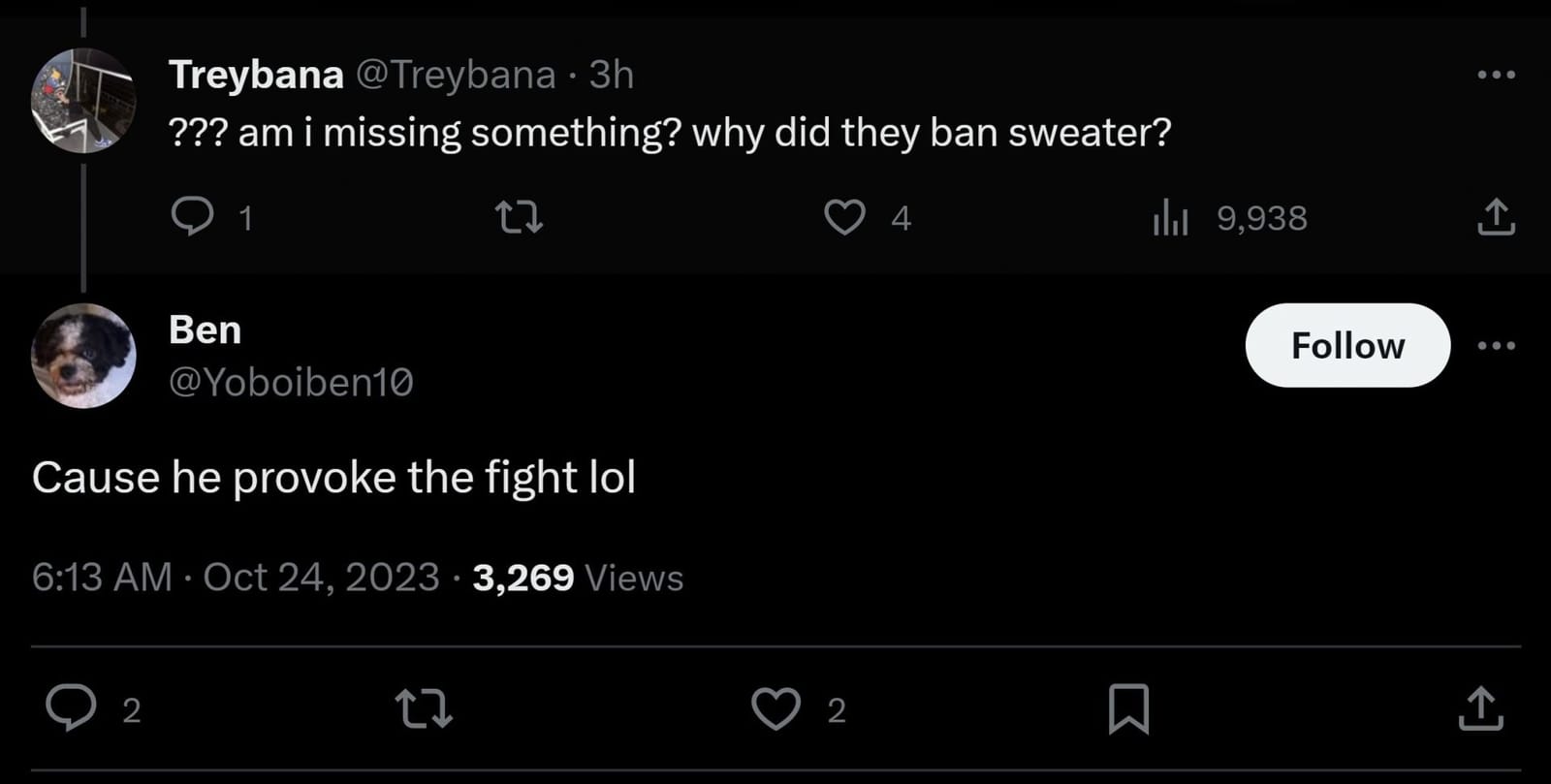This screenshot has height=784, width=1551.
Task: Click the repost icon on Treybana's tweet
Action: (520, 217)
